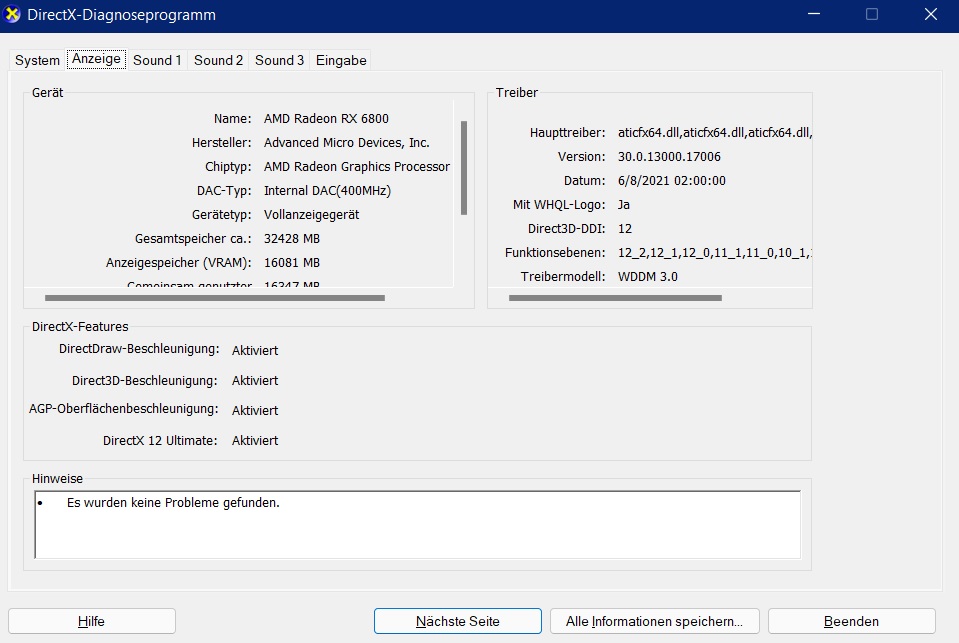
Task: Click the Vollanzeigegerät value
Action: pos(311,215)
